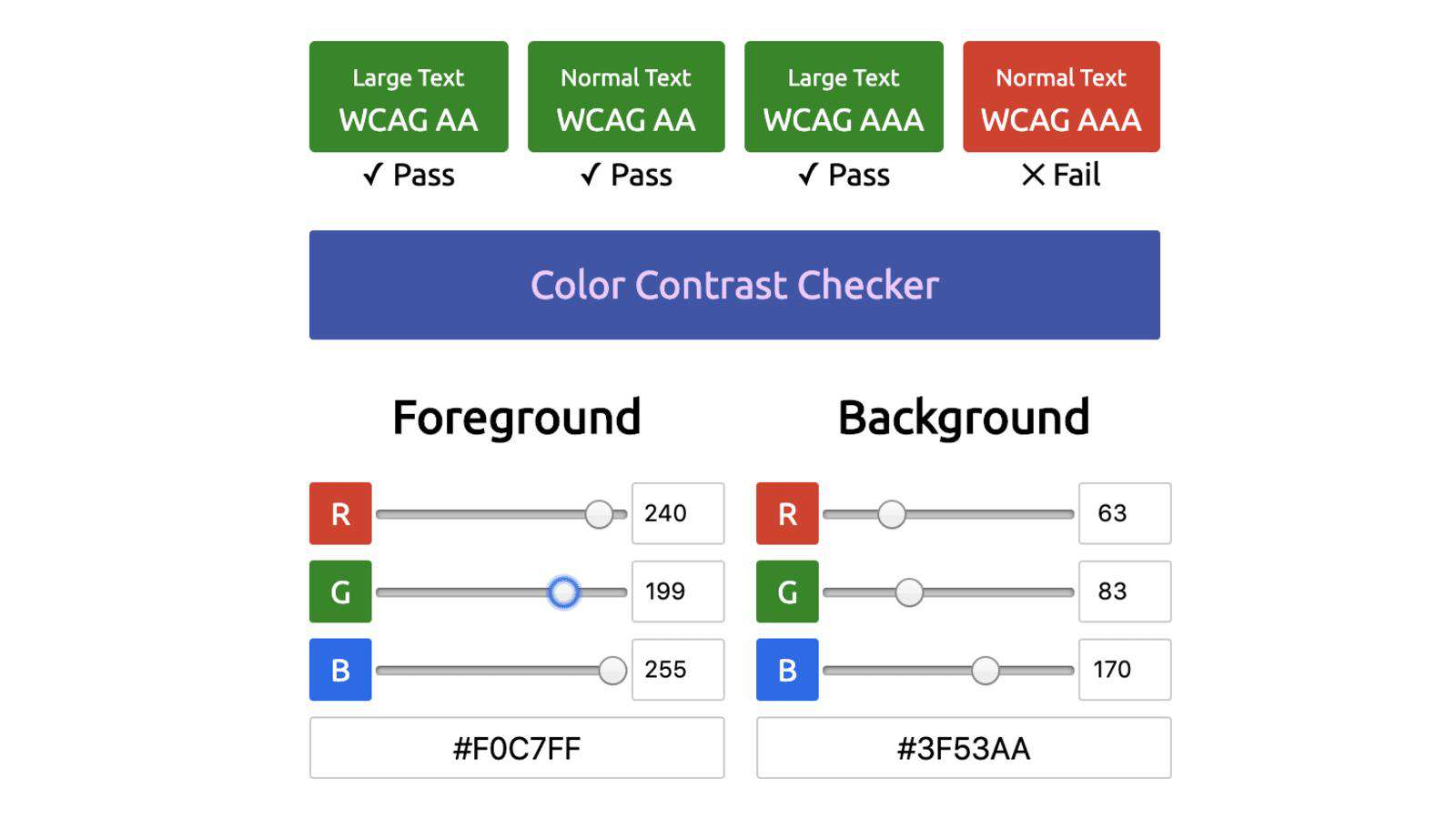Focus the foreground green value field 199
The height and width of the screenshot is (819, 1456).
[x=678, y=591]
